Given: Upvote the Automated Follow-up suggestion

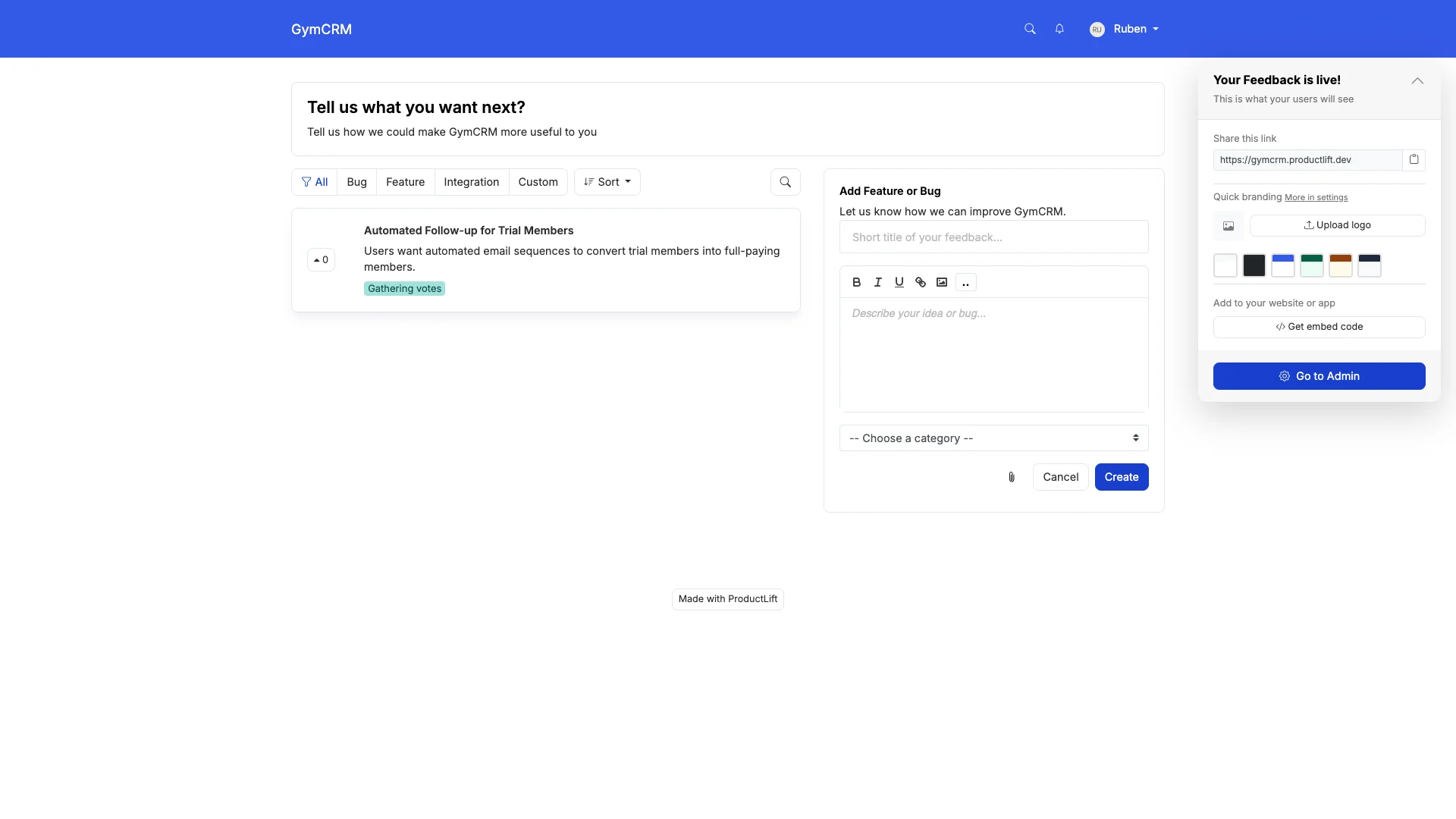Looking at the screenshot, I should (320, 259).
